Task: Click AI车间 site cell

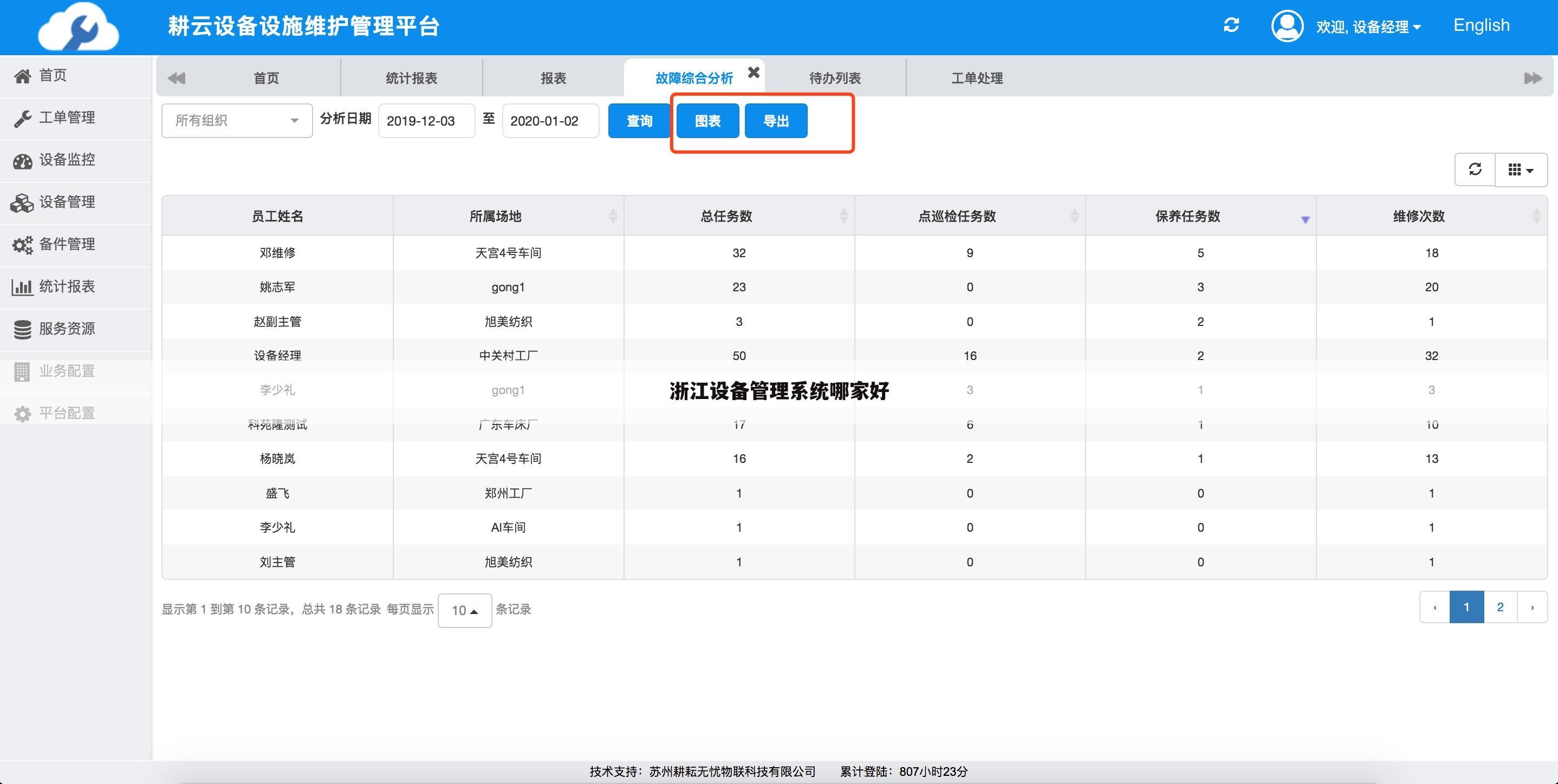Action: pos(508,528)
